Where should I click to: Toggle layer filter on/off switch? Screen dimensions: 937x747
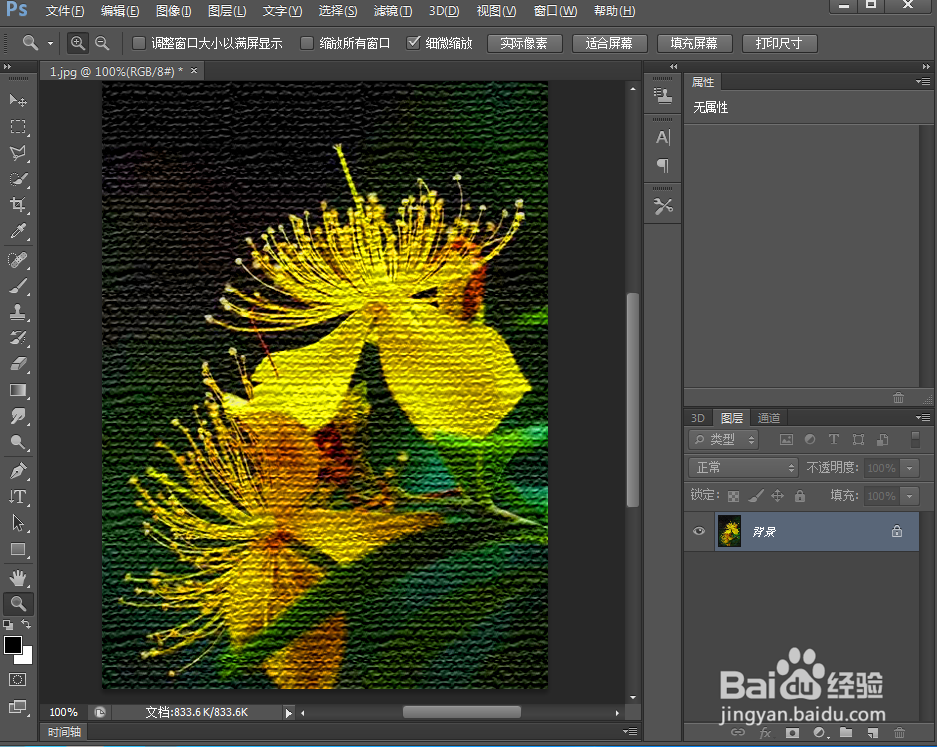(x=915, y=440)
